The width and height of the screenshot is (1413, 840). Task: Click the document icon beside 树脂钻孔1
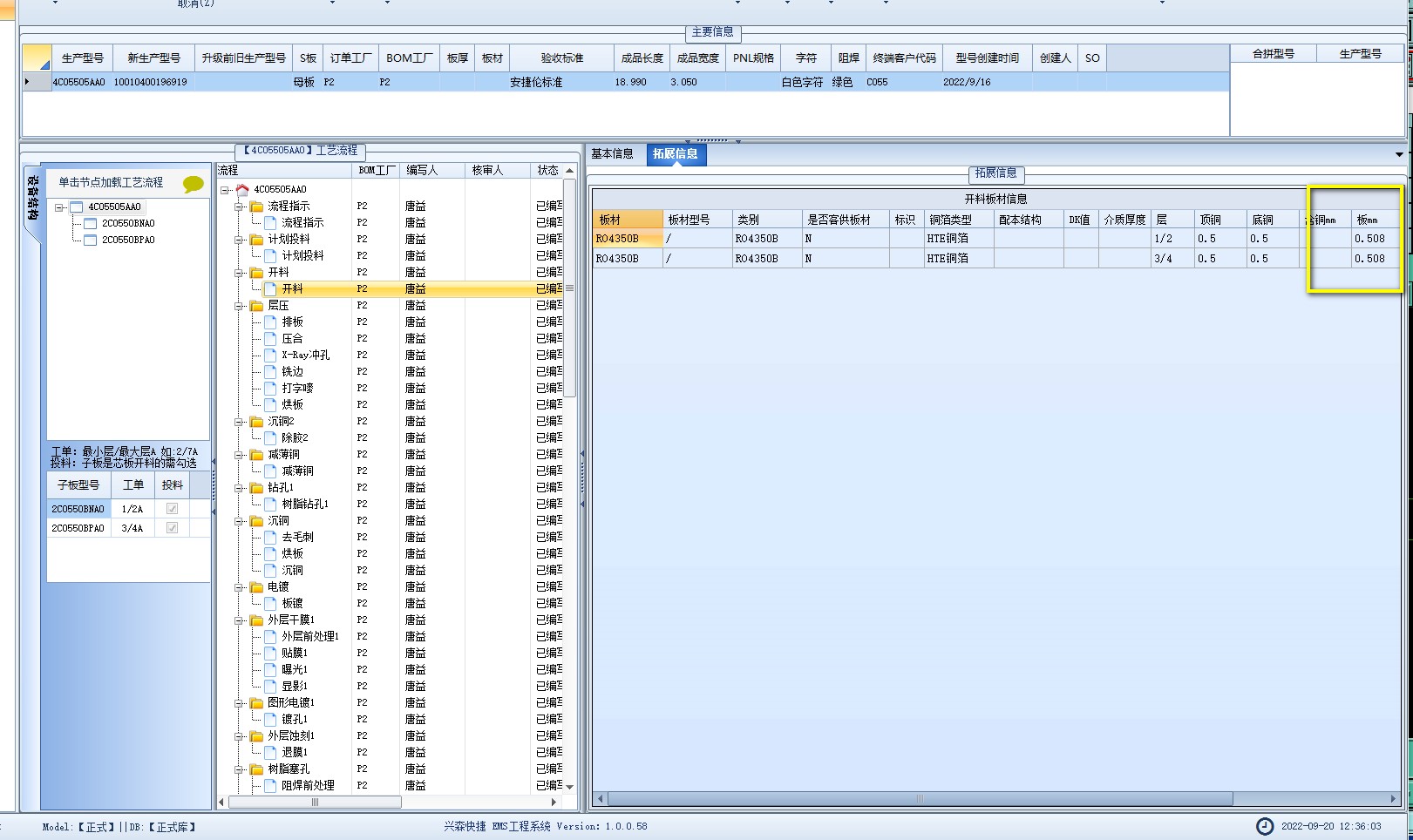tap(270, 504)
